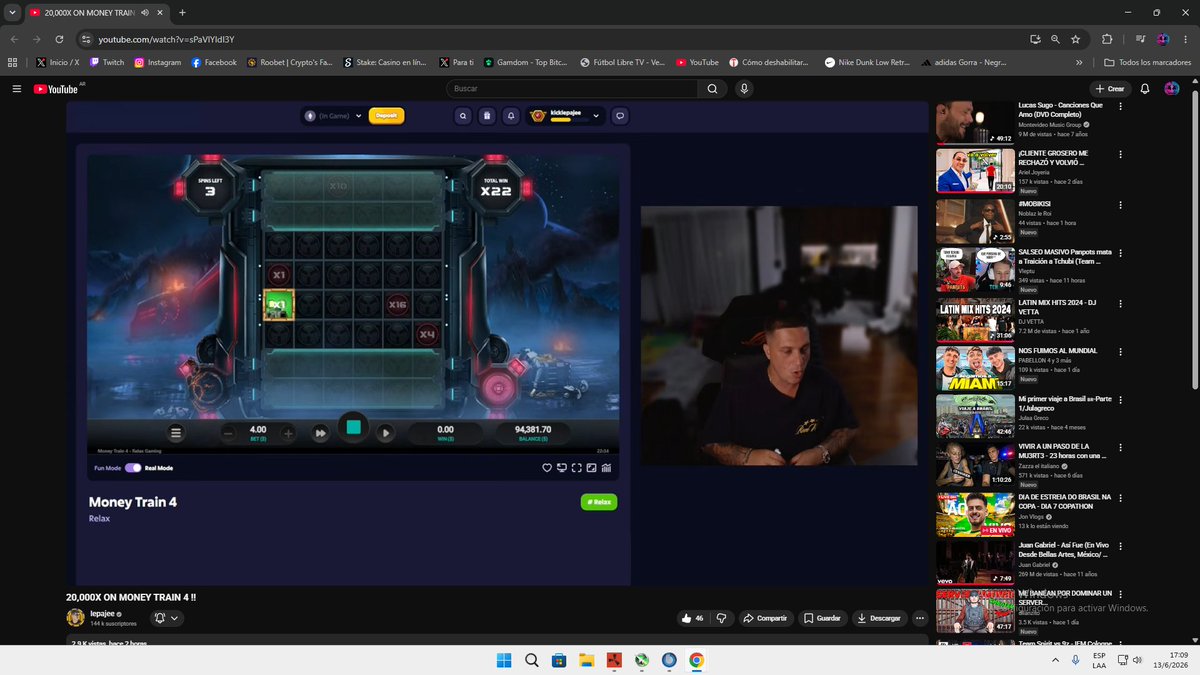This screenshot has height=675, width=1200.
Task: Click the green # Relax tag in video
Action: 599,502
